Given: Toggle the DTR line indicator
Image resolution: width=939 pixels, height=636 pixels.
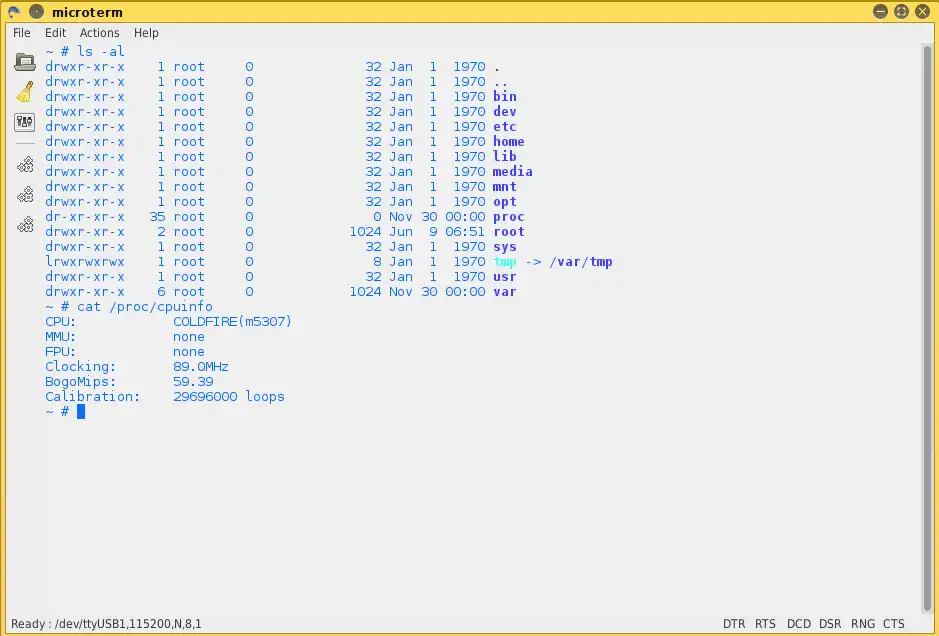Looking at the screenshot, I should (x=734, y=624).
